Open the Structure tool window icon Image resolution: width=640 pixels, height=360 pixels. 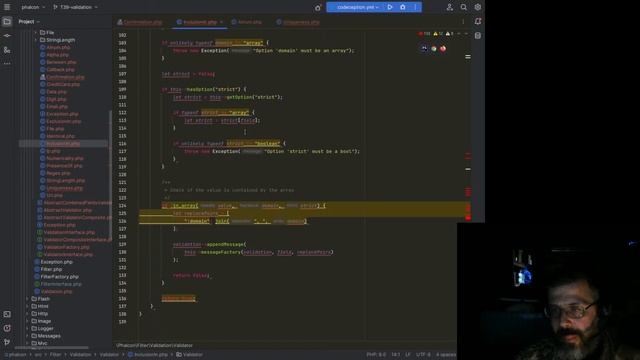7,50
